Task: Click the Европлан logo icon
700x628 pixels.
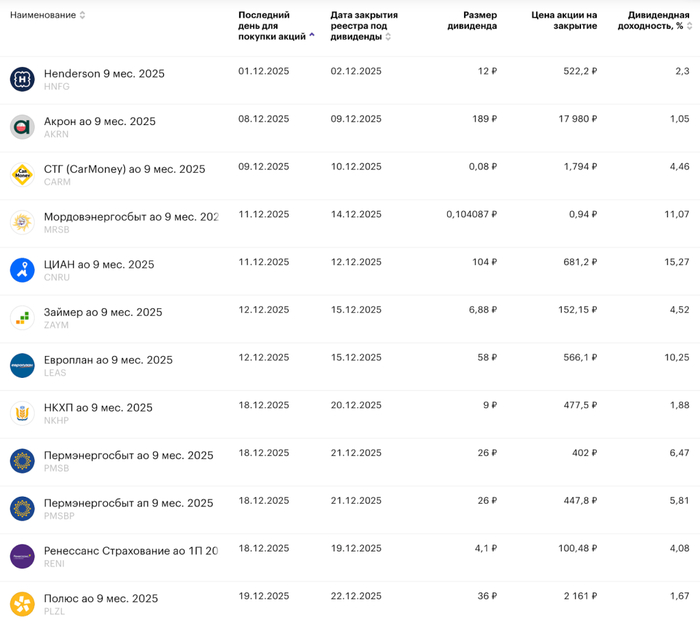Action: pos(22,366)
